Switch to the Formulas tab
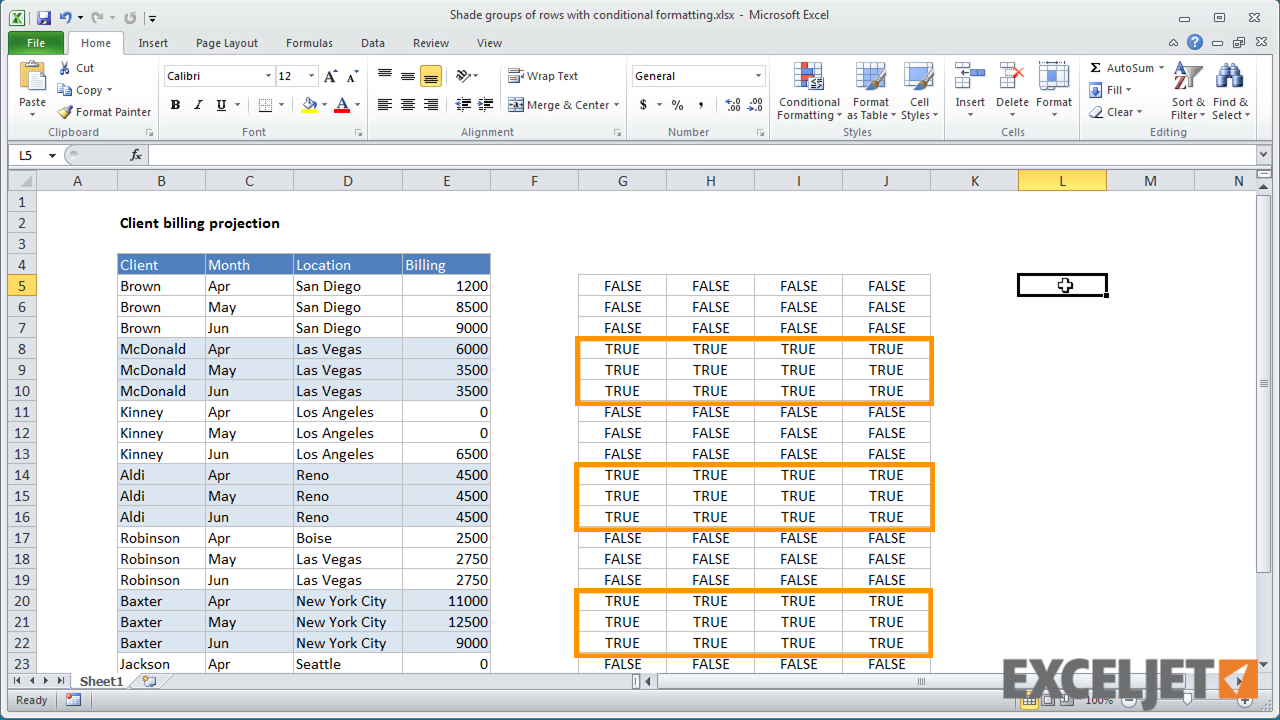Viewport: 1280px width, 720px height. (309, 43)
